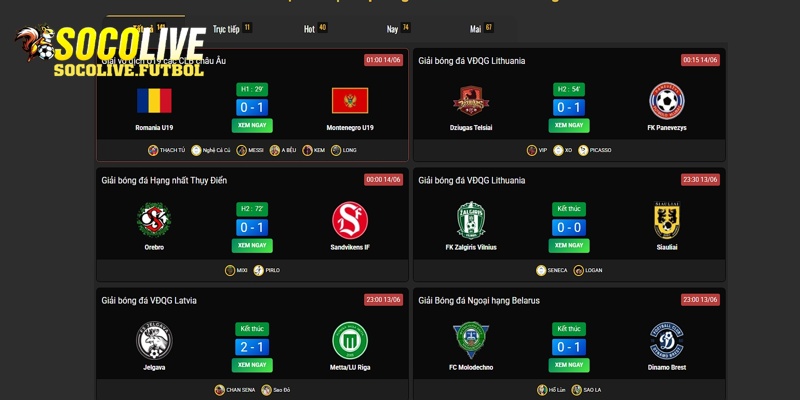Open the Sandvikens IF team logo
800x400 pixels.
point(349,220)
